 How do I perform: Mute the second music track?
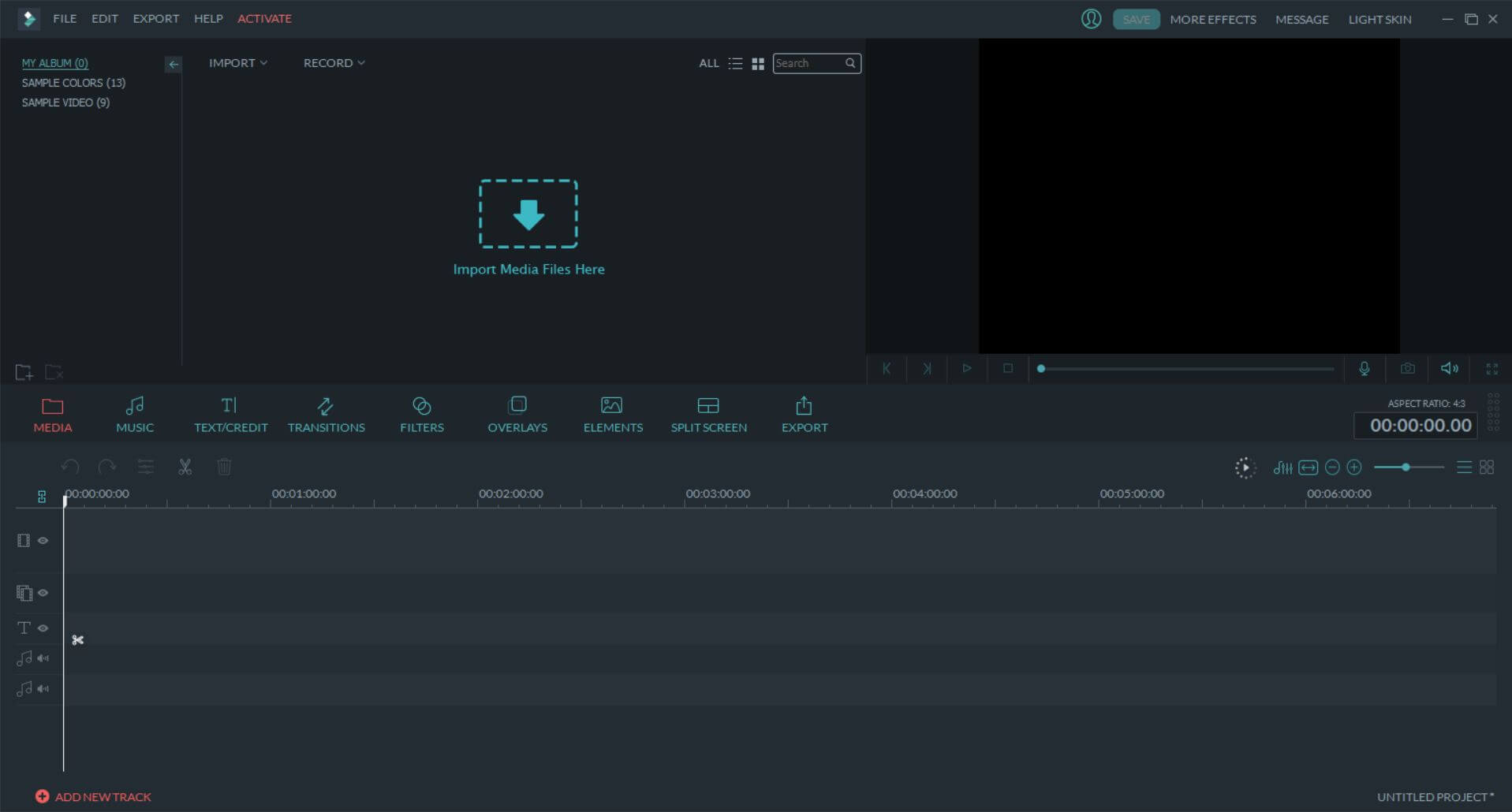tap(43, 689)
